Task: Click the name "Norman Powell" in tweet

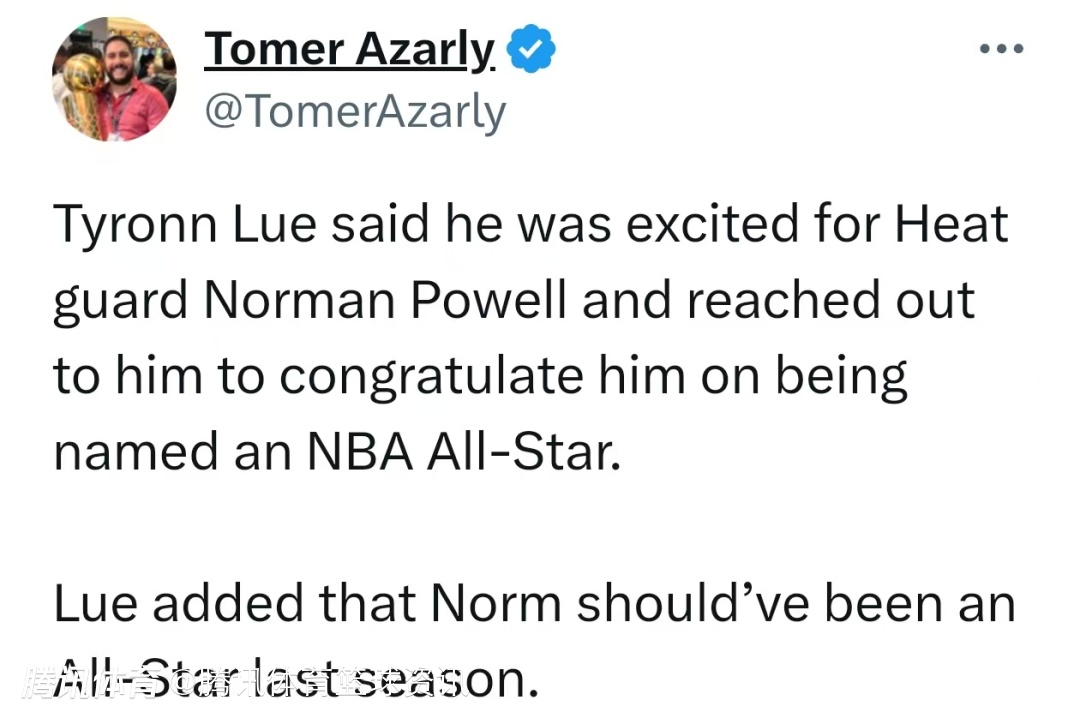Action: pos(385,300)
